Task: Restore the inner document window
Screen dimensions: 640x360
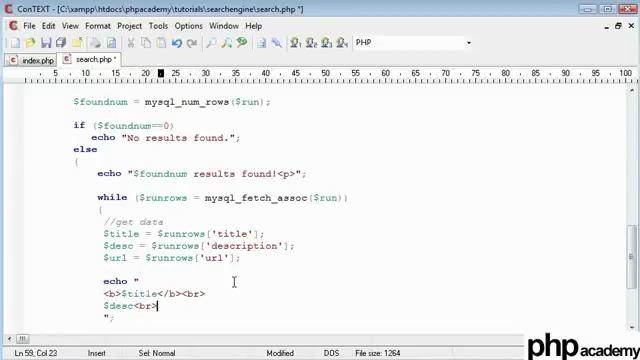Action: pyautogui.click(x=618, y=26)
